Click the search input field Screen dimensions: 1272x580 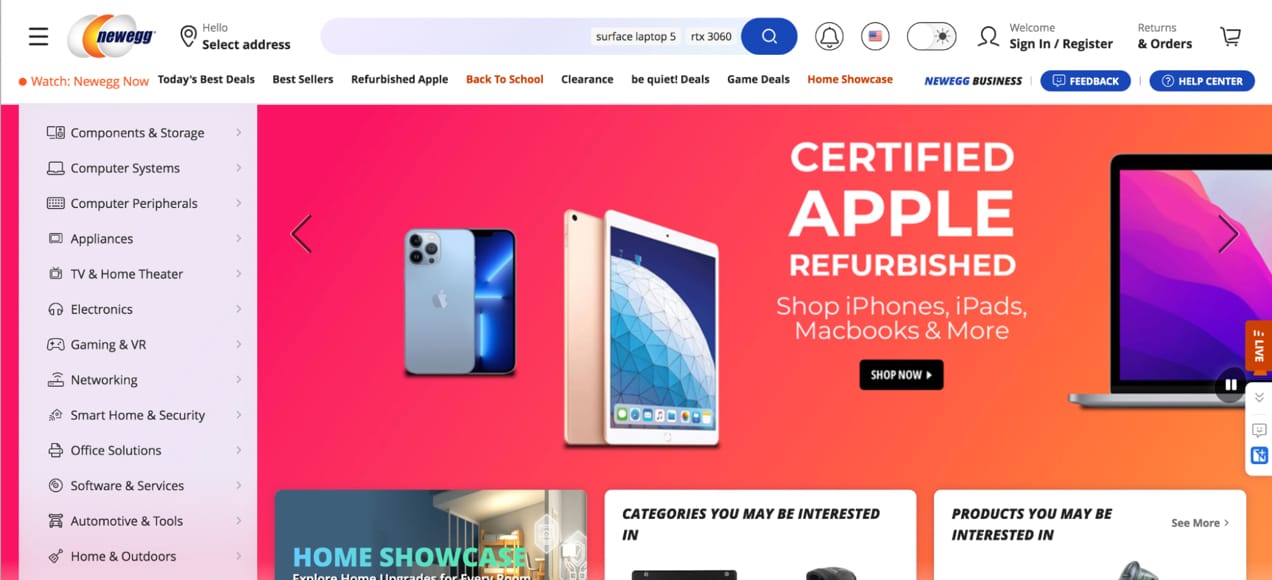[x=455, y=37]
